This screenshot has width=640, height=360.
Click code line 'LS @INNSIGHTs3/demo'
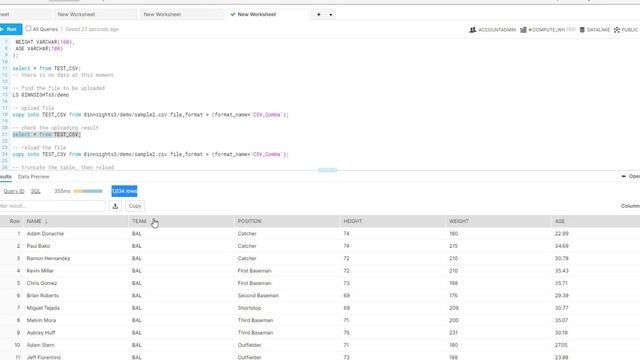pyautogui.click(x=40, y=95)
